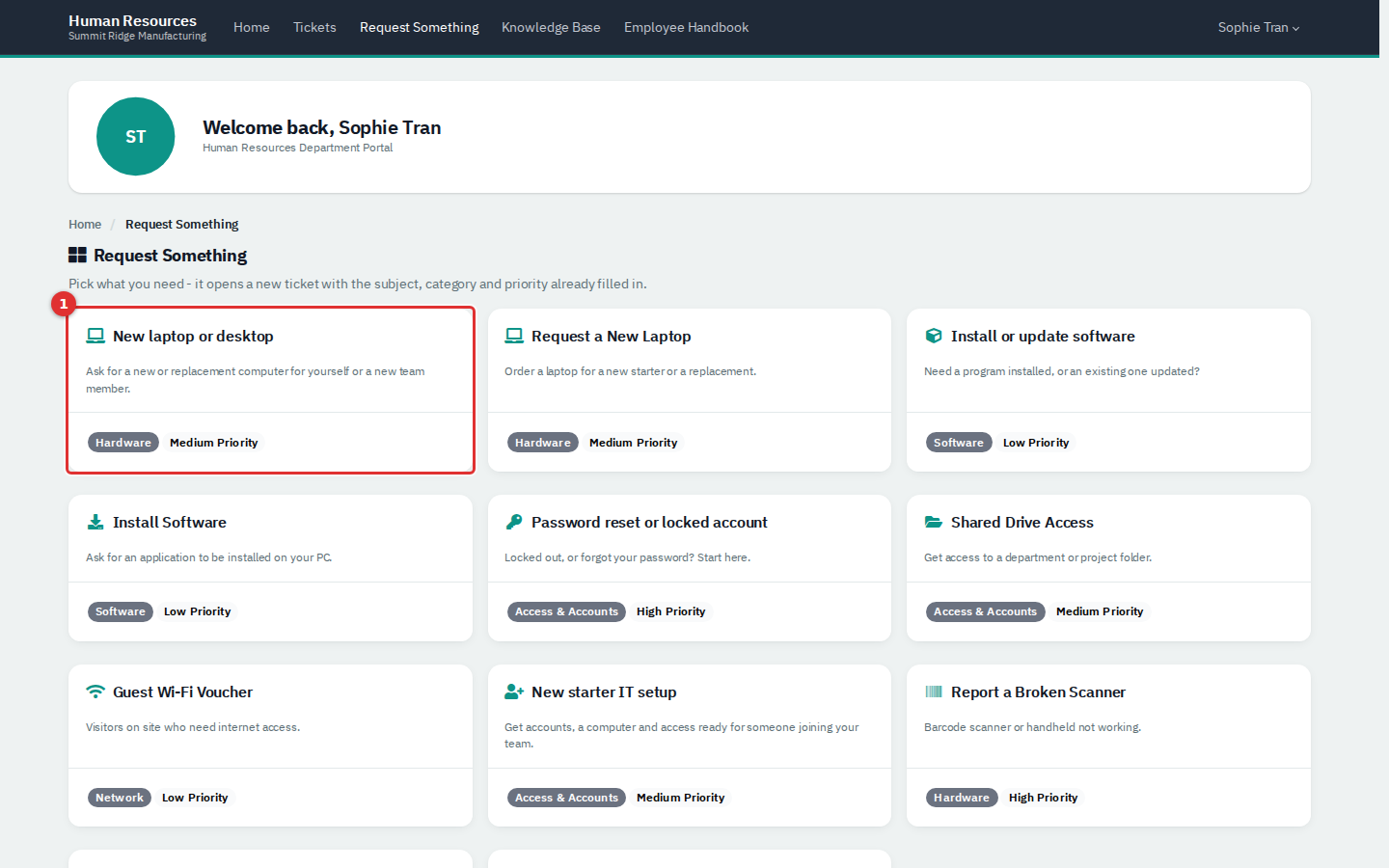This screenshot has height=868, width=1389.
Task: Click the Network tag on Guest Wi-Fi Voucher
Action: pos(120,798)
